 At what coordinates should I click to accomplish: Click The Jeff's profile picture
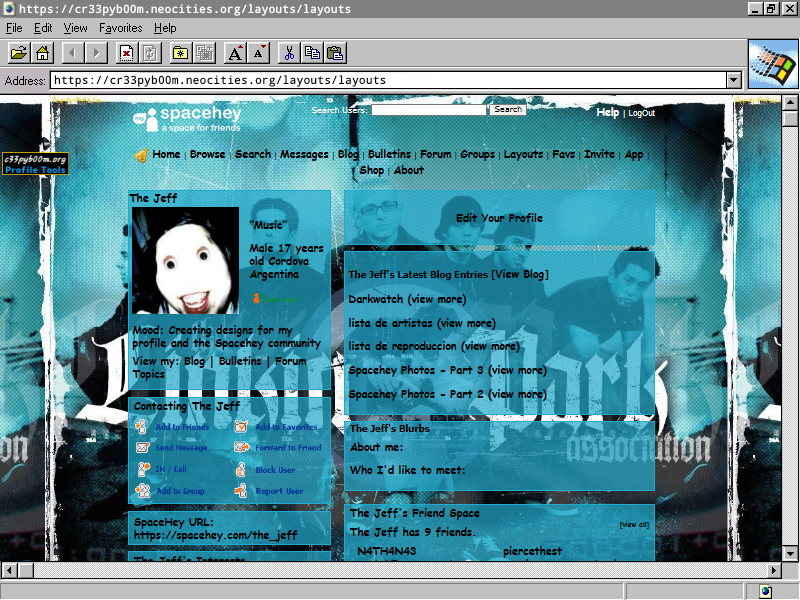(x=185, y=260)
